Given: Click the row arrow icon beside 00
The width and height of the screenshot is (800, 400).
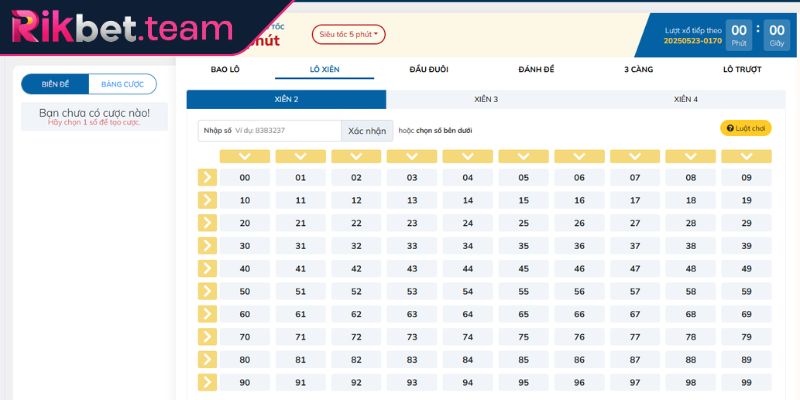Looking at the screenshot, I should click(x=207, y=177).
